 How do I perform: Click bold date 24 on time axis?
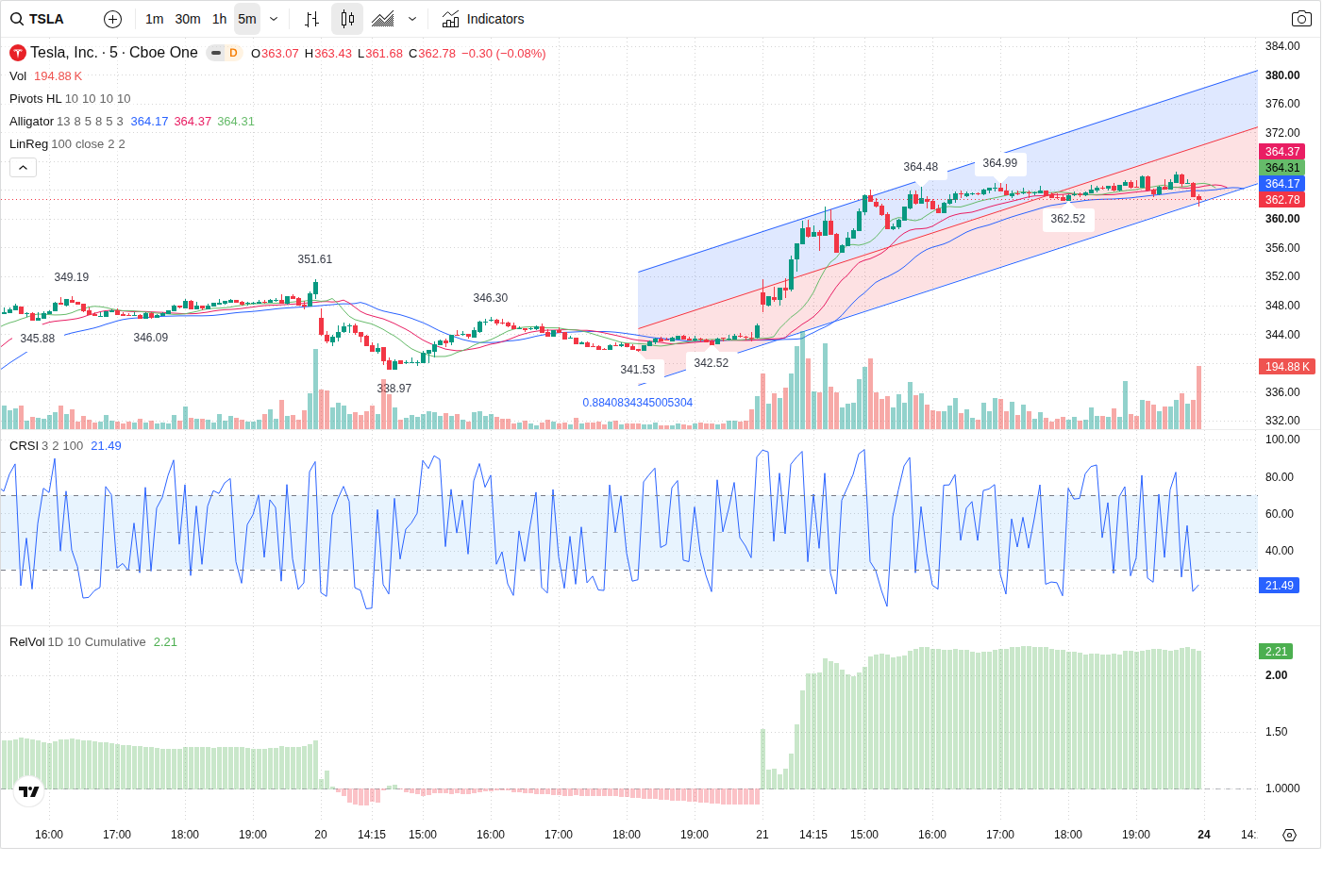[1204, 835]
